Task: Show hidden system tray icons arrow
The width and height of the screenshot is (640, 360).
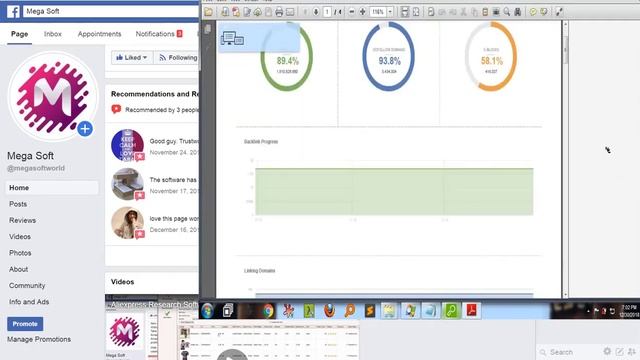Action: click(x=588, y=311)
